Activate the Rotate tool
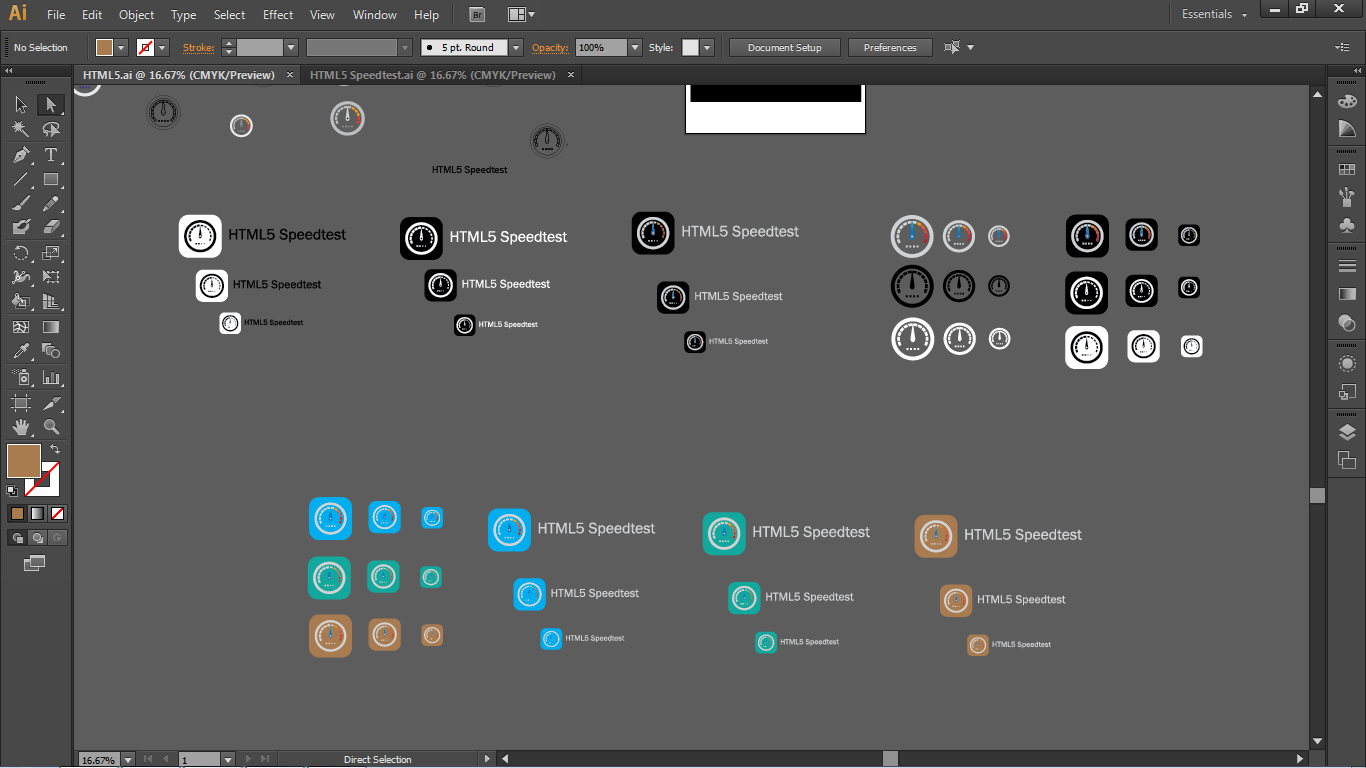1366x768 pixels. 21,253
